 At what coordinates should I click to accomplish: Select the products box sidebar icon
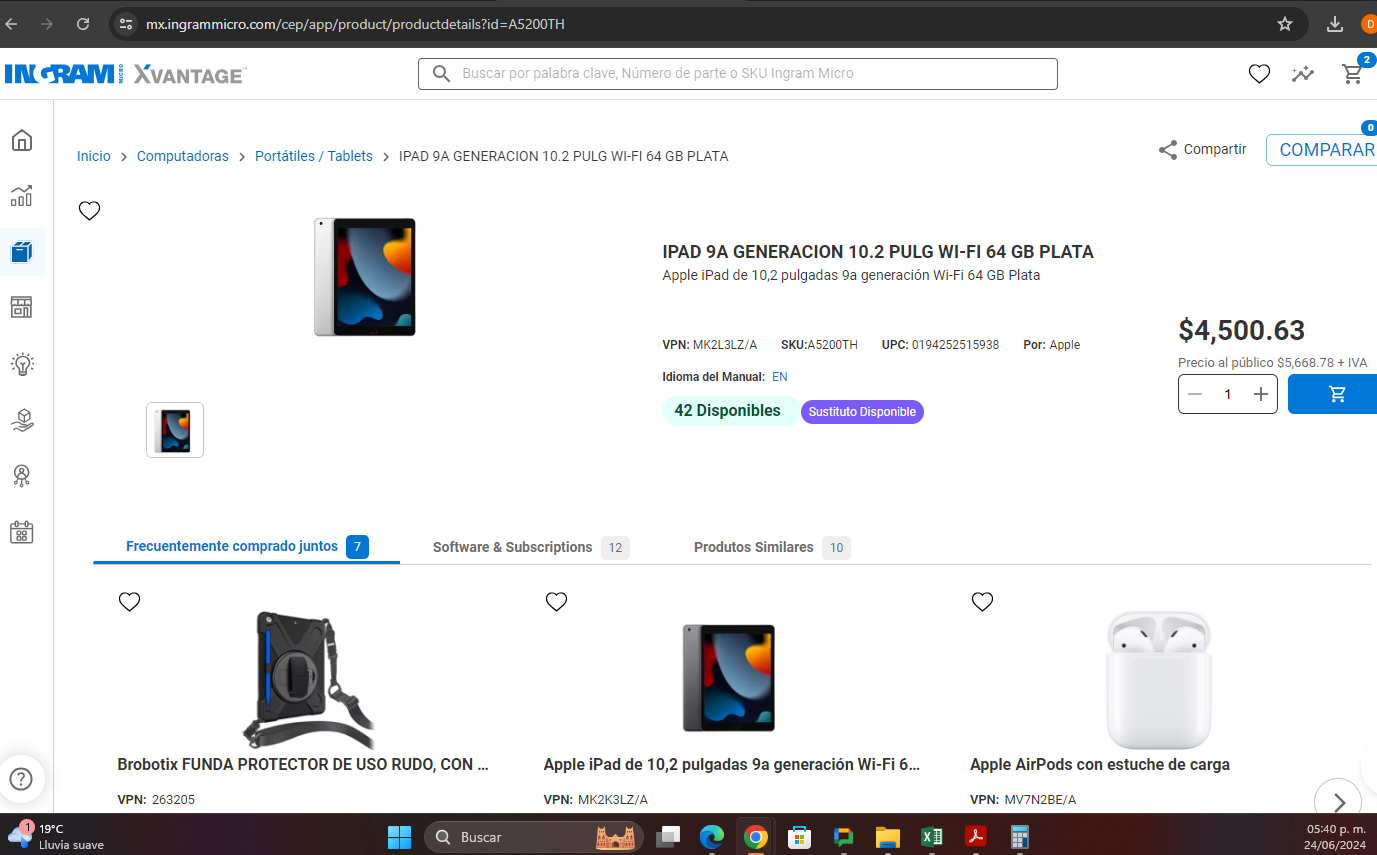point(22,252)
